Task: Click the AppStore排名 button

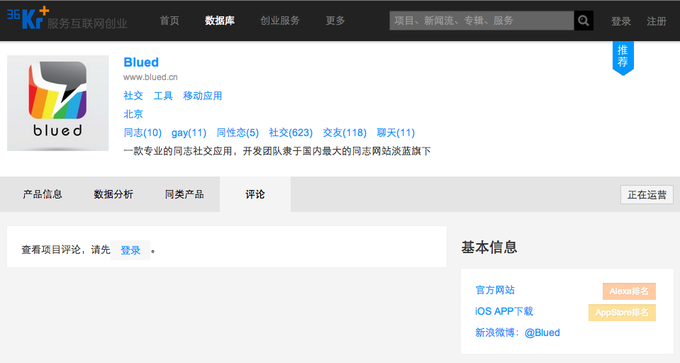Action: pyautogui.click(x=622, y=312)
